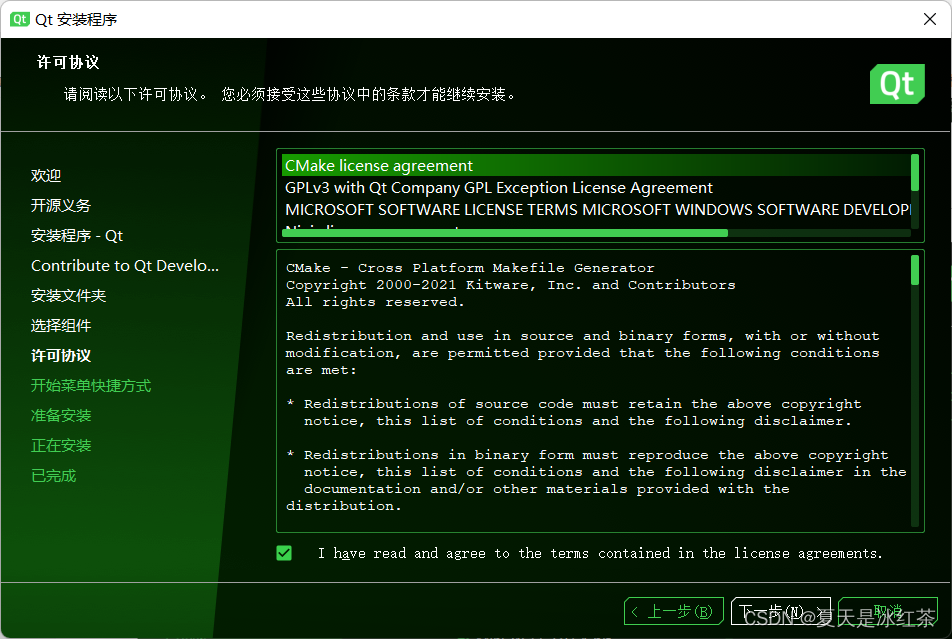Viewport: 952px width, 639px height.
Task: Click the 下一步(N) next button
Action: pyautogui.click(x=781, y=611)
